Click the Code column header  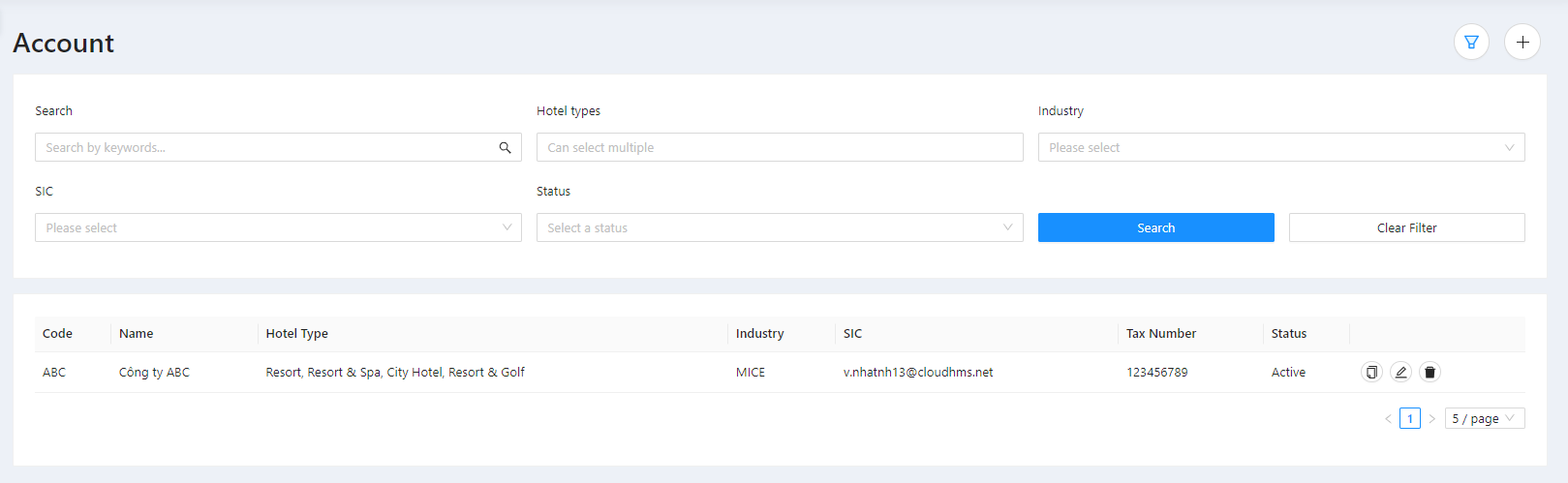click(57, 334)
